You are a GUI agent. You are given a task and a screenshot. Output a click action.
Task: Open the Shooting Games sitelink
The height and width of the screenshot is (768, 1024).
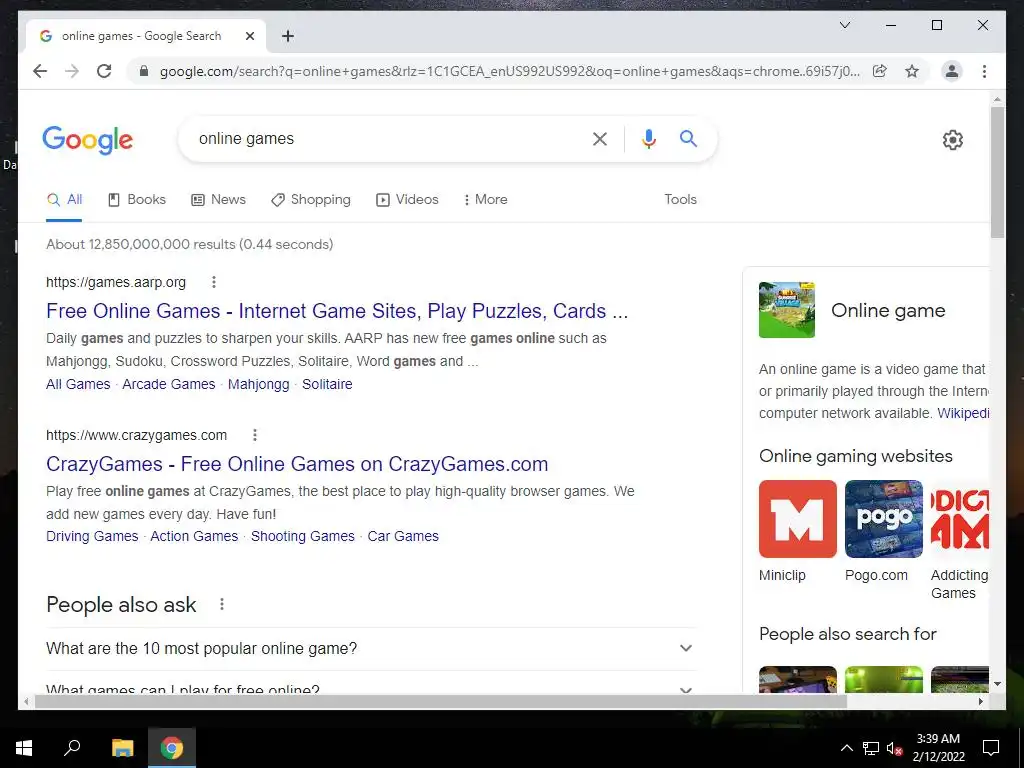302,536
